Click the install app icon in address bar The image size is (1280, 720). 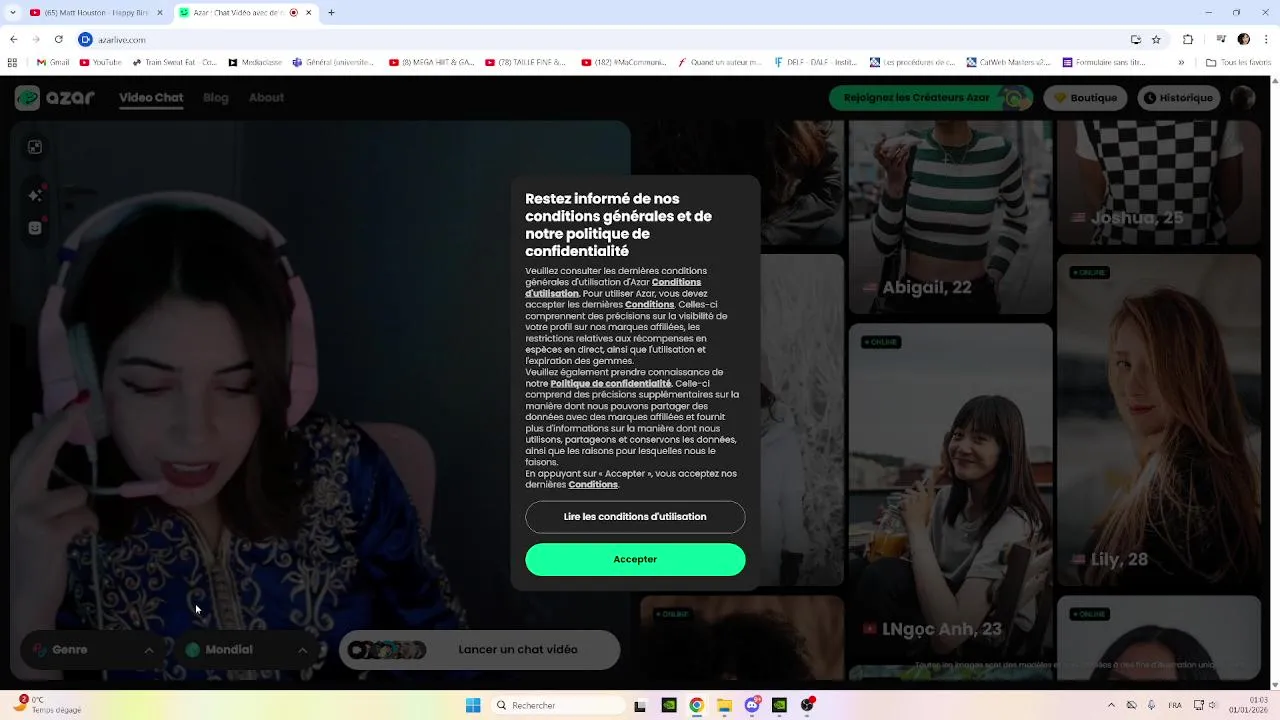[1135, 39]
